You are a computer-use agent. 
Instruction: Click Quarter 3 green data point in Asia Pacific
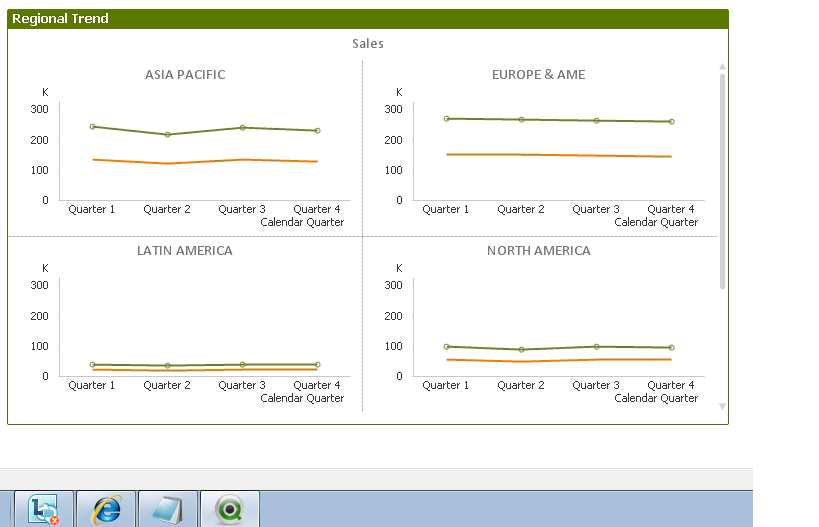(x=242, y=127)
